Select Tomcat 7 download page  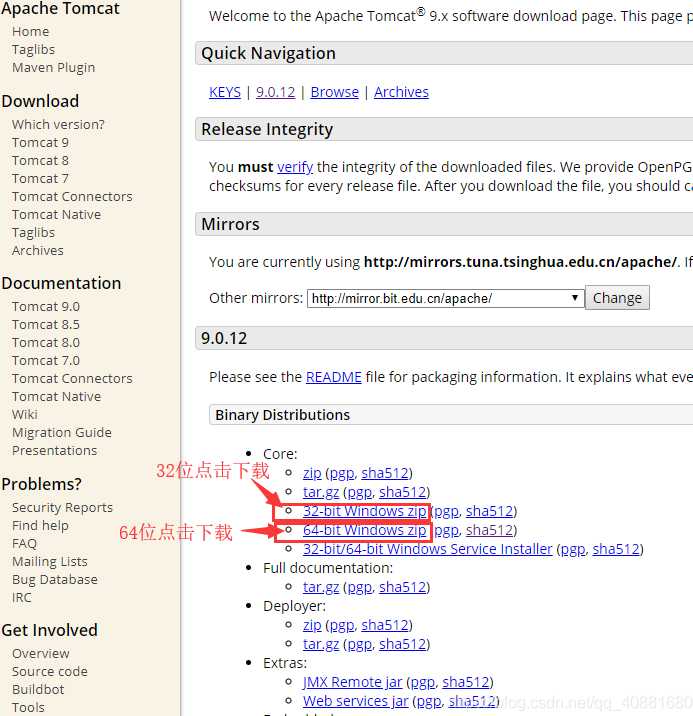point(40,179)
